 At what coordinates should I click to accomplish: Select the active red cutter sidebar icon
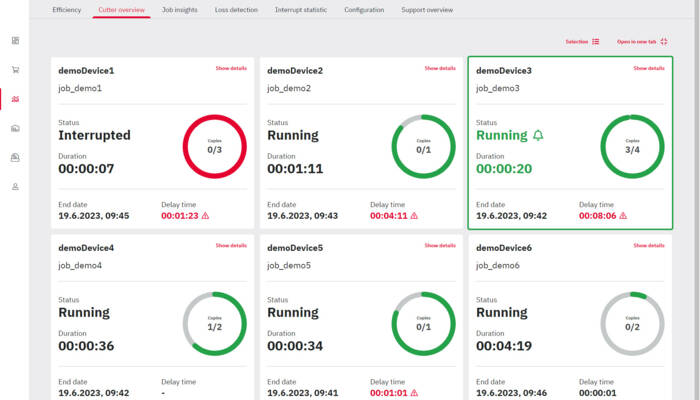point(15,99)
